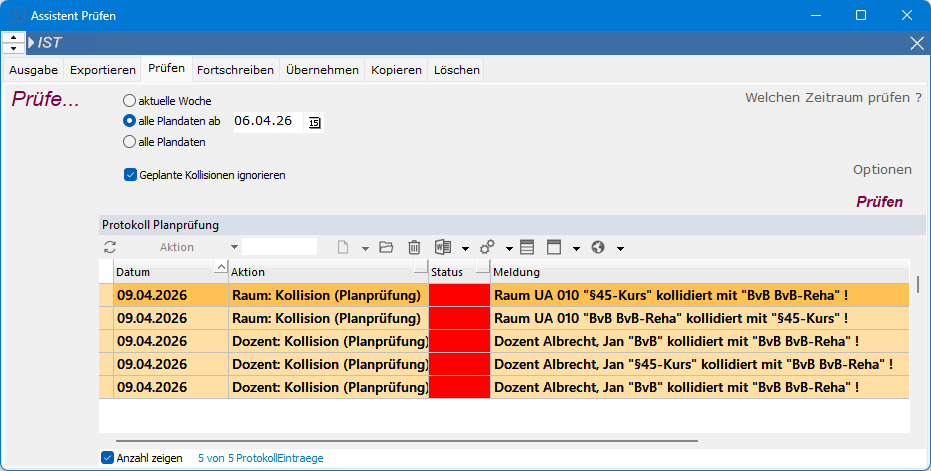Click the globe icon in toolbar
This screenshot has width=931, height=471.
pos(598,247)
